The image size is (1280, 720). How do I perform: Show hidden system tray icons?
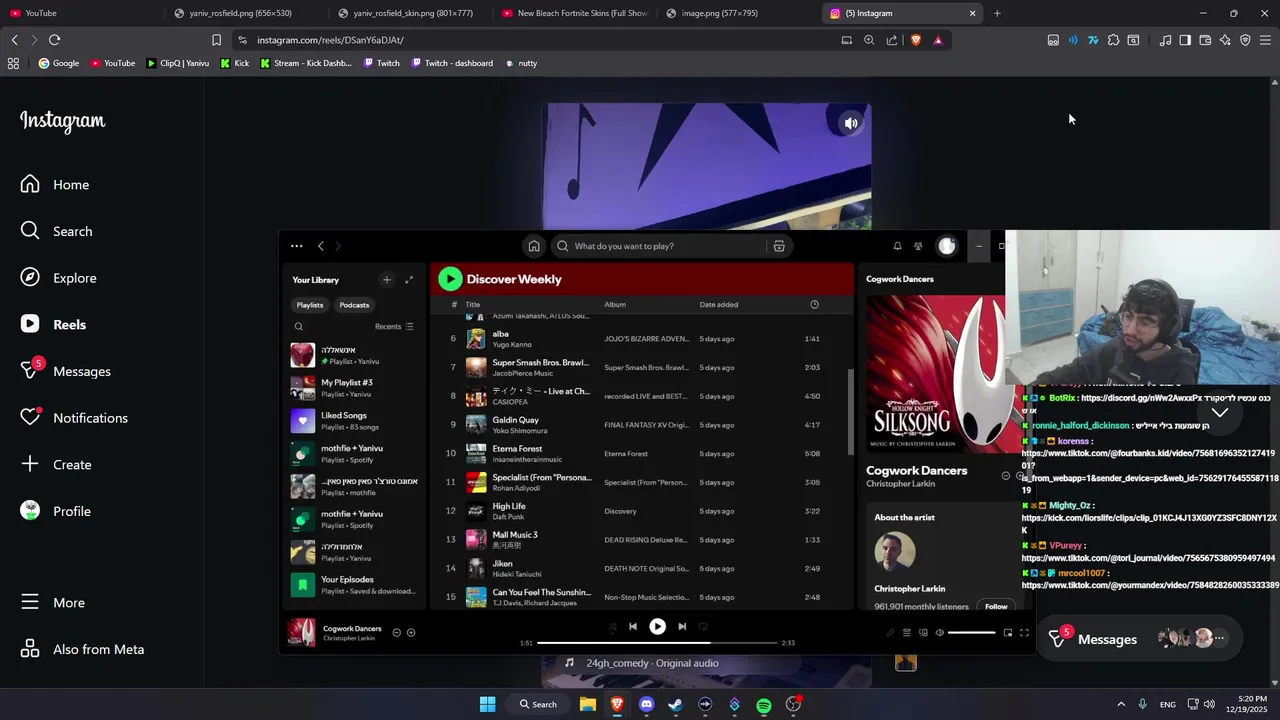[x=1121, y=705]
